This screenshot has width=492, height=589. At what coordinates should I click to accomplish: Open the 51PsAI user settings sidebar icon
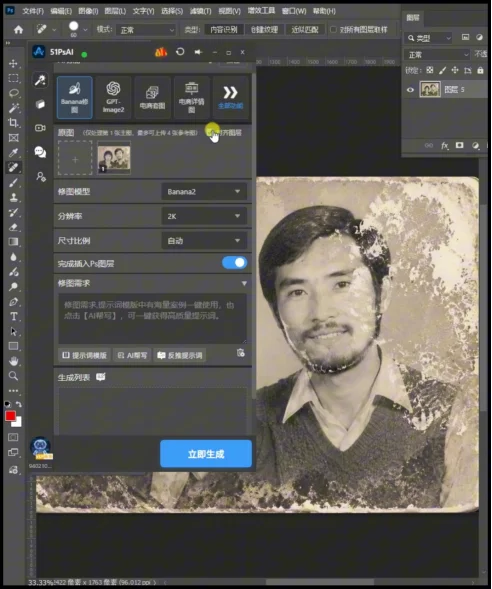(41, 176)
